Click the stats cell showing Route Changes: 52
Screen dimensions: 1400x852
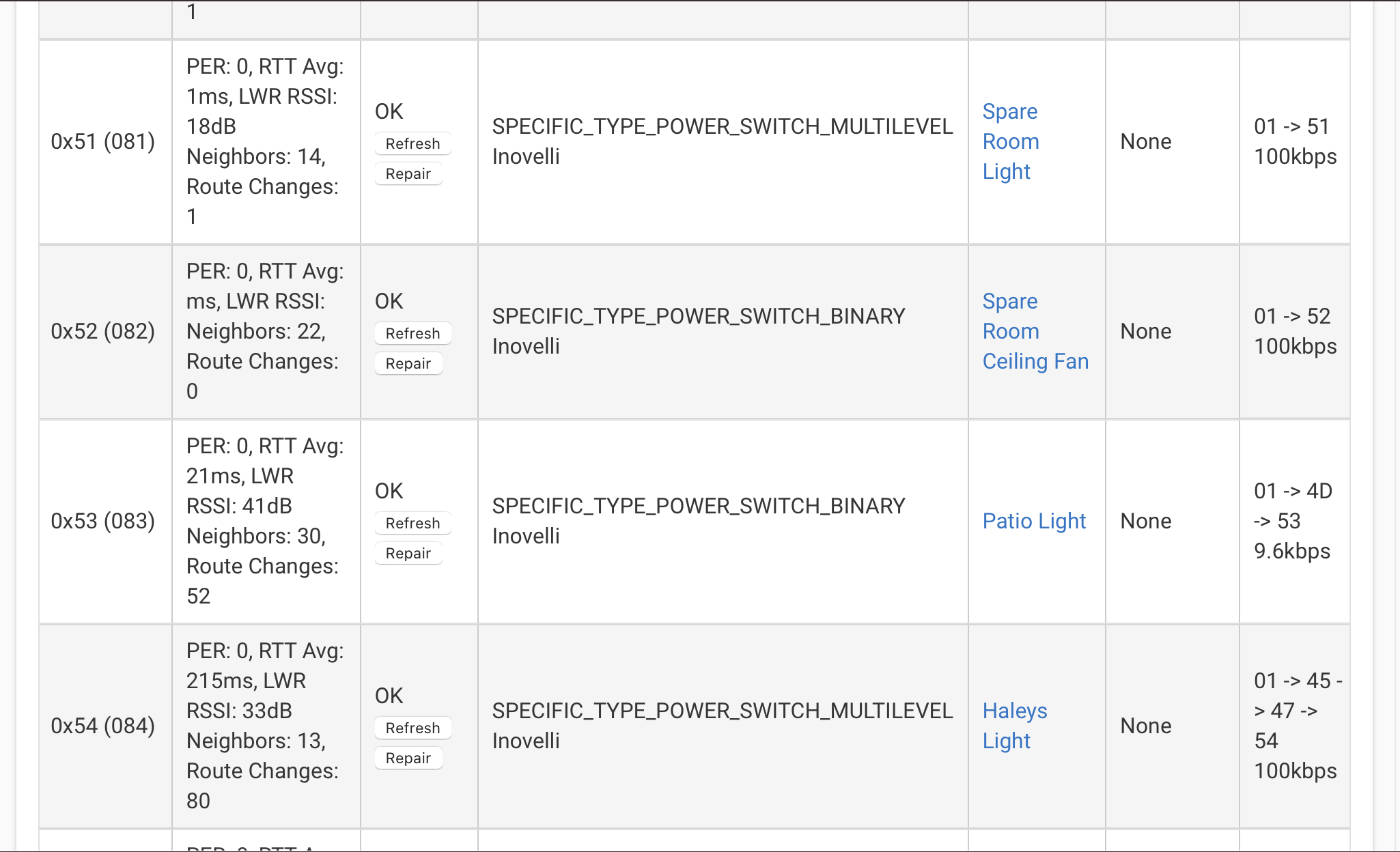[x=266, y=522]
